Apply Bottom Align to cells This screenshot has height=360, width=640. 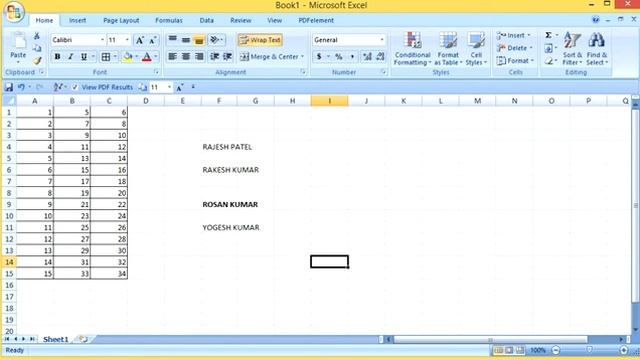pos(199,40)
